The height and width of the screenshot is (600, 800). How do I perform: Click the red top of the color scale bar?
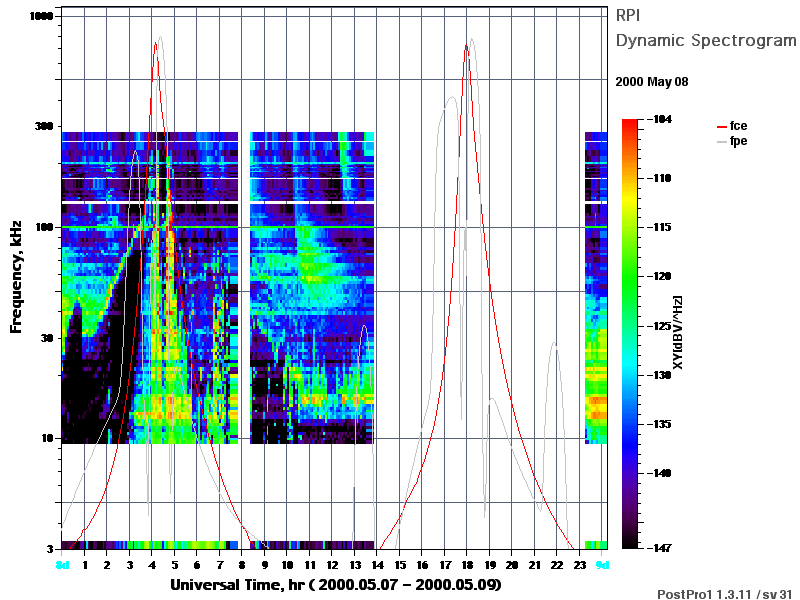(x=630, y=122)
